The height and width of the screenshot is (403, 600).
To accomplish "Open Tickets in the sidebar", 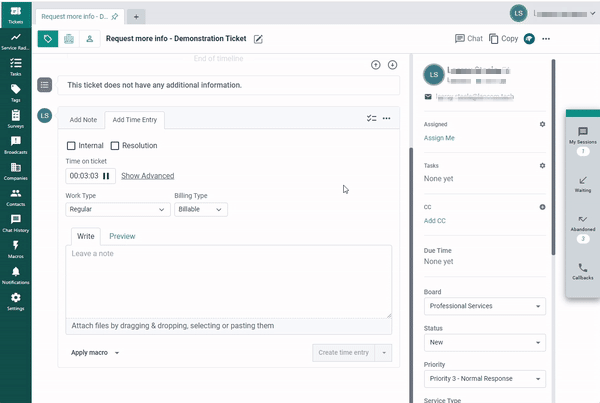I will (x=16, y=15).
